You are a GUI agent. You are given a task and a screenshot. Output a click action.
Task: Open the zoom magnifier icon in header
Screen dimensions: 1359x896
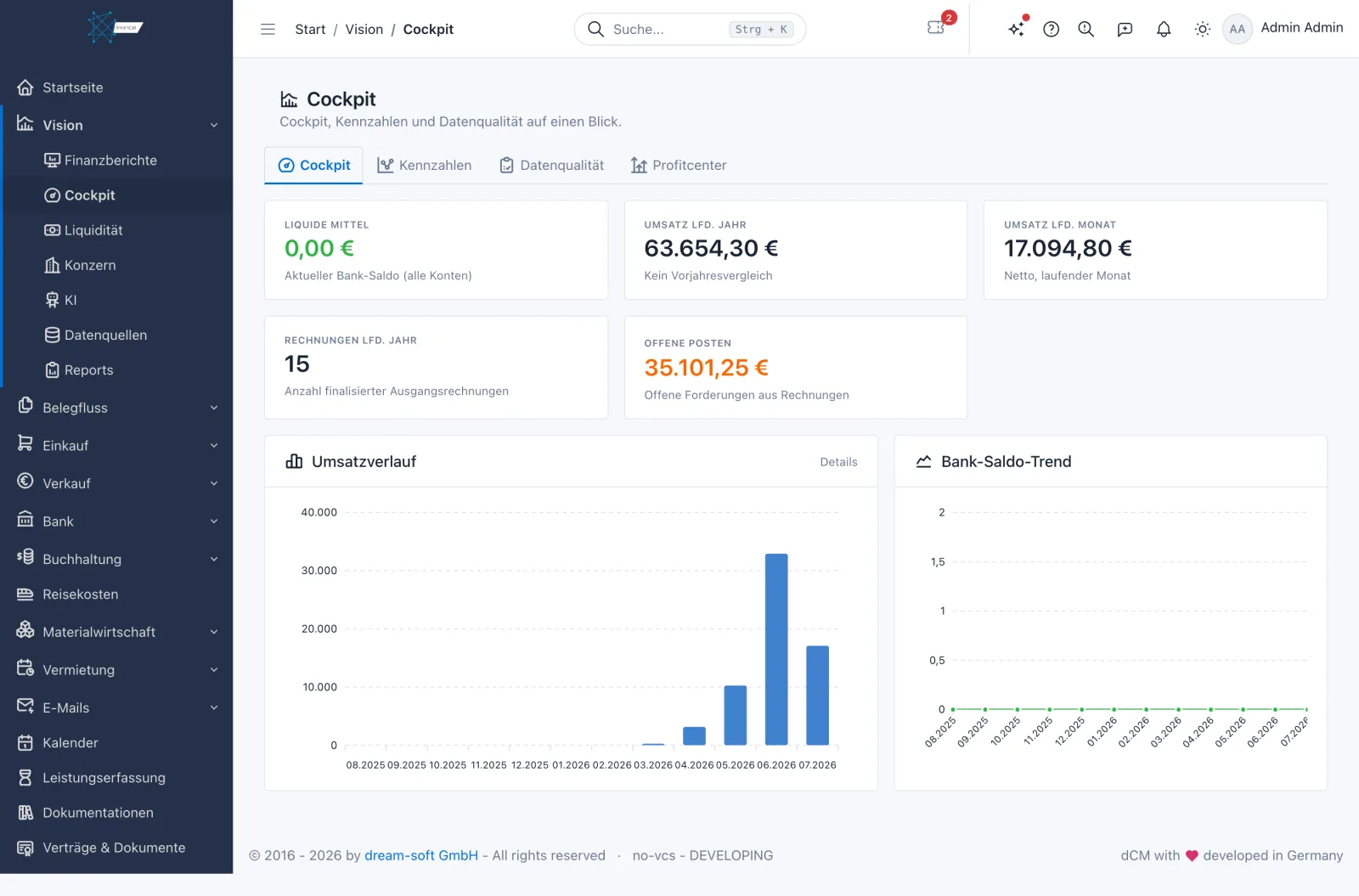click(1086, 29)
